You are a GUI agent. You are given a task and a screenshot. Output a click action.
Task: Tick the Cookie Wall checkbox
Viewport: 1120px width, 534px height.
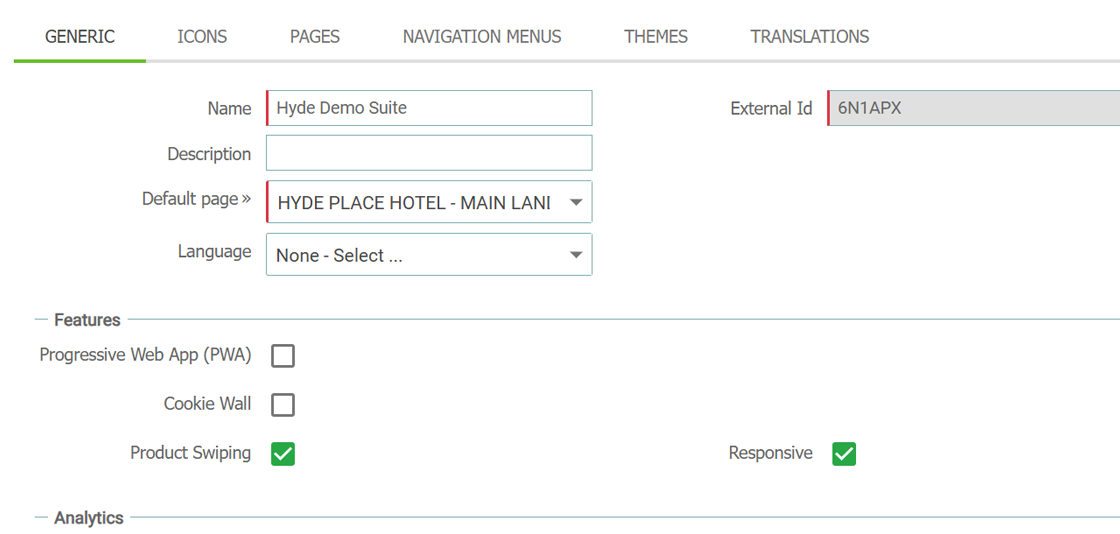point(283,405)
